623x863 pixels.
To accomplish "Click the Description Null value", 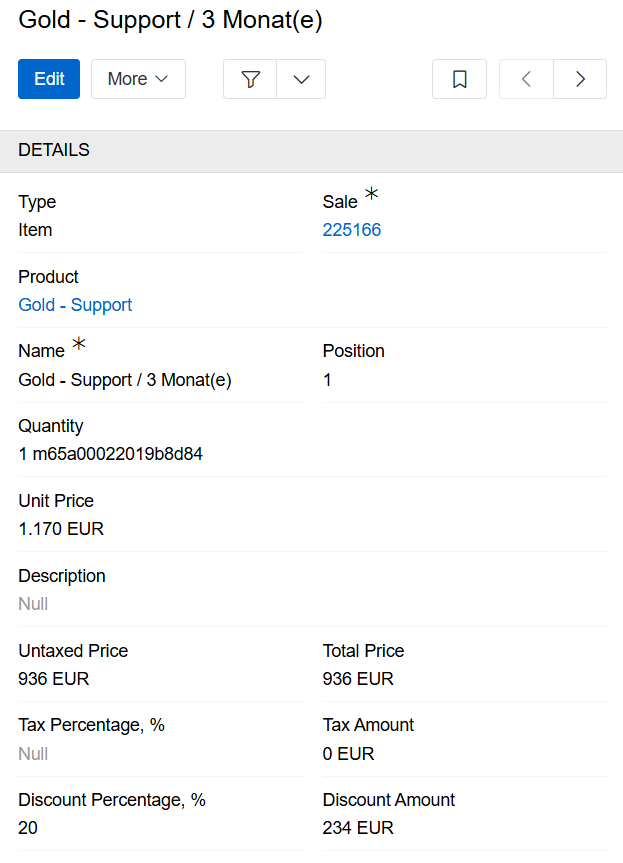I will [33, 604].
